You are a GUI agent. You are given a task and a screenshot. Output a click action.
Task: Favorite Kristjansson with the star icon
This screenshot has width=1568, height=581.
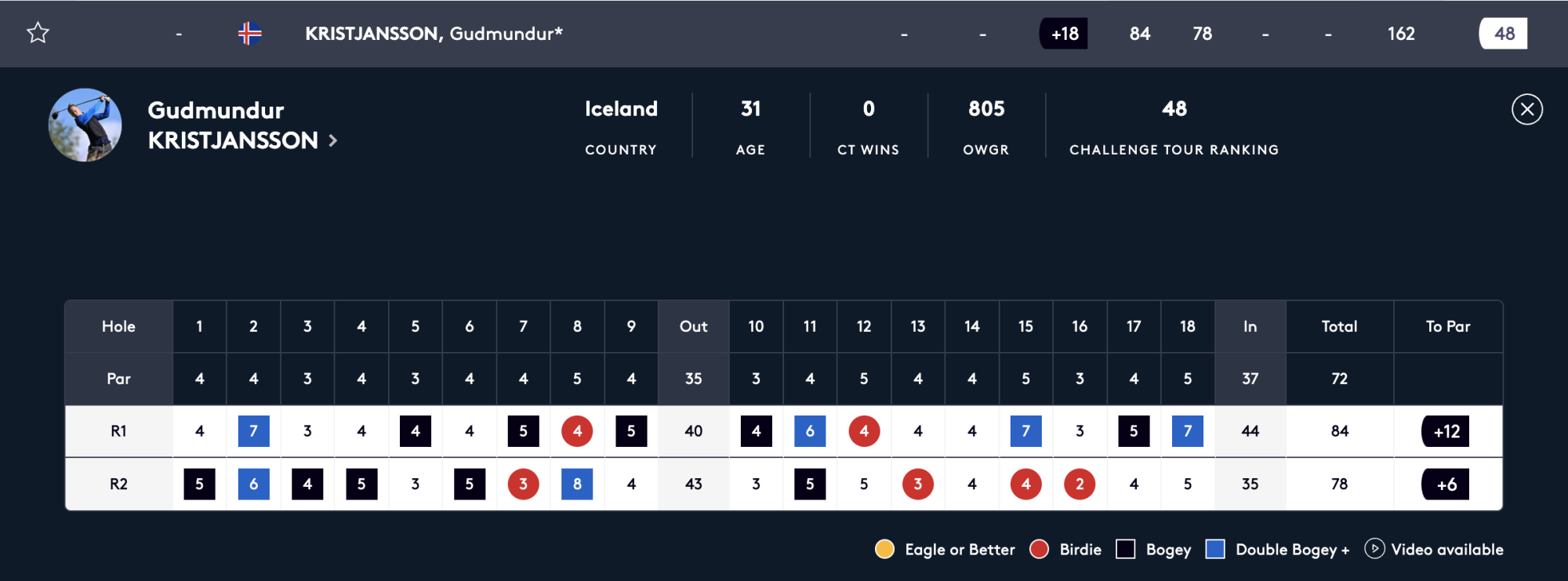[x=38, y=33]
